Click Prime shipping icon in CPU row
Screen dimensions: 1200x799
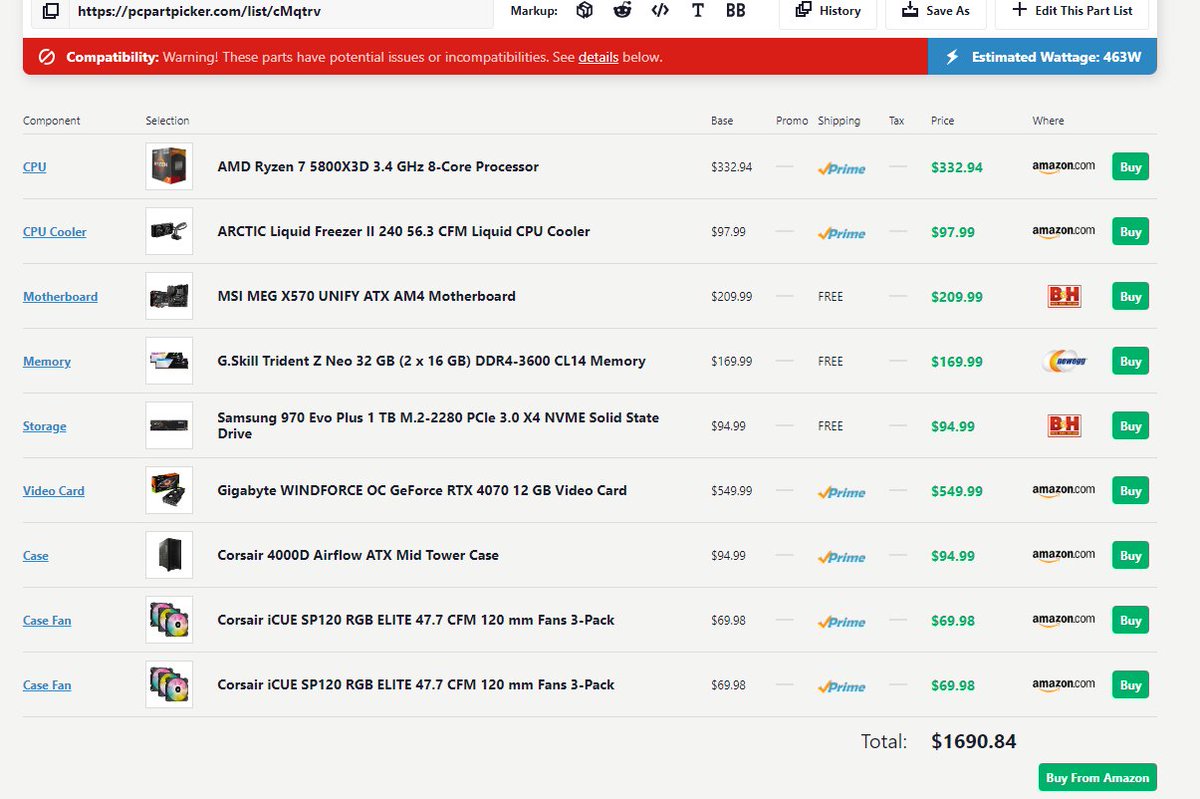click(x=841, y=168)
